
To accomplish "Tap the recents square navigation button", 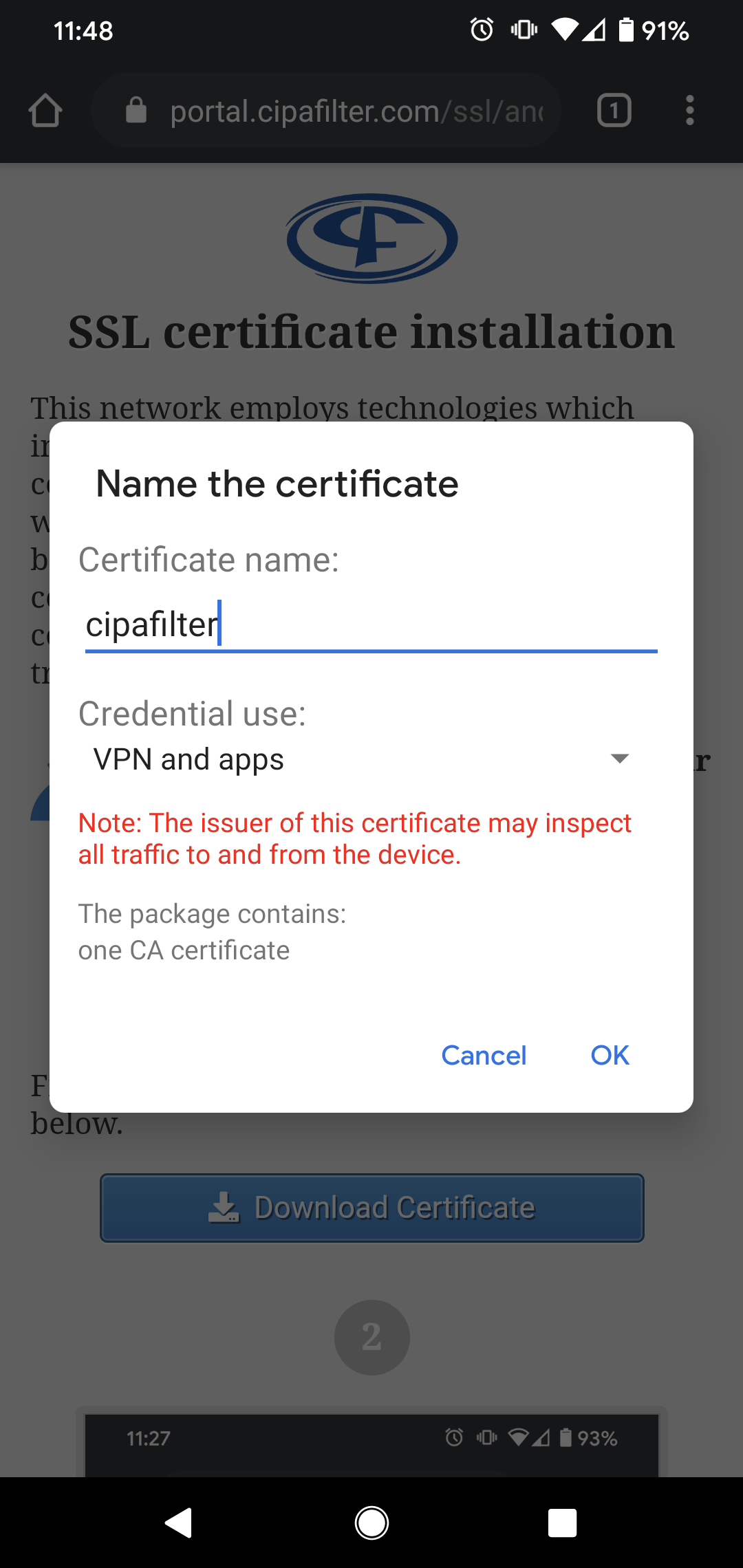I will [x=562, y=1521].
